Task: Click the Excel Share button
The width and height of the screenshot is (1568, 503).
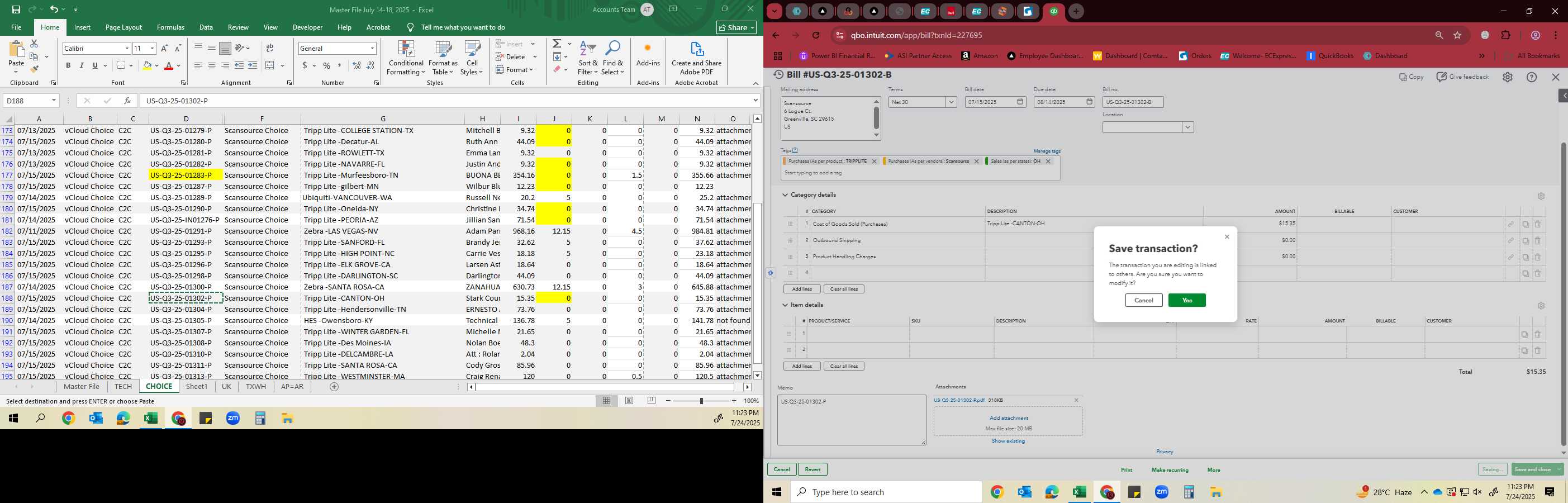Action: coord(737,27)
